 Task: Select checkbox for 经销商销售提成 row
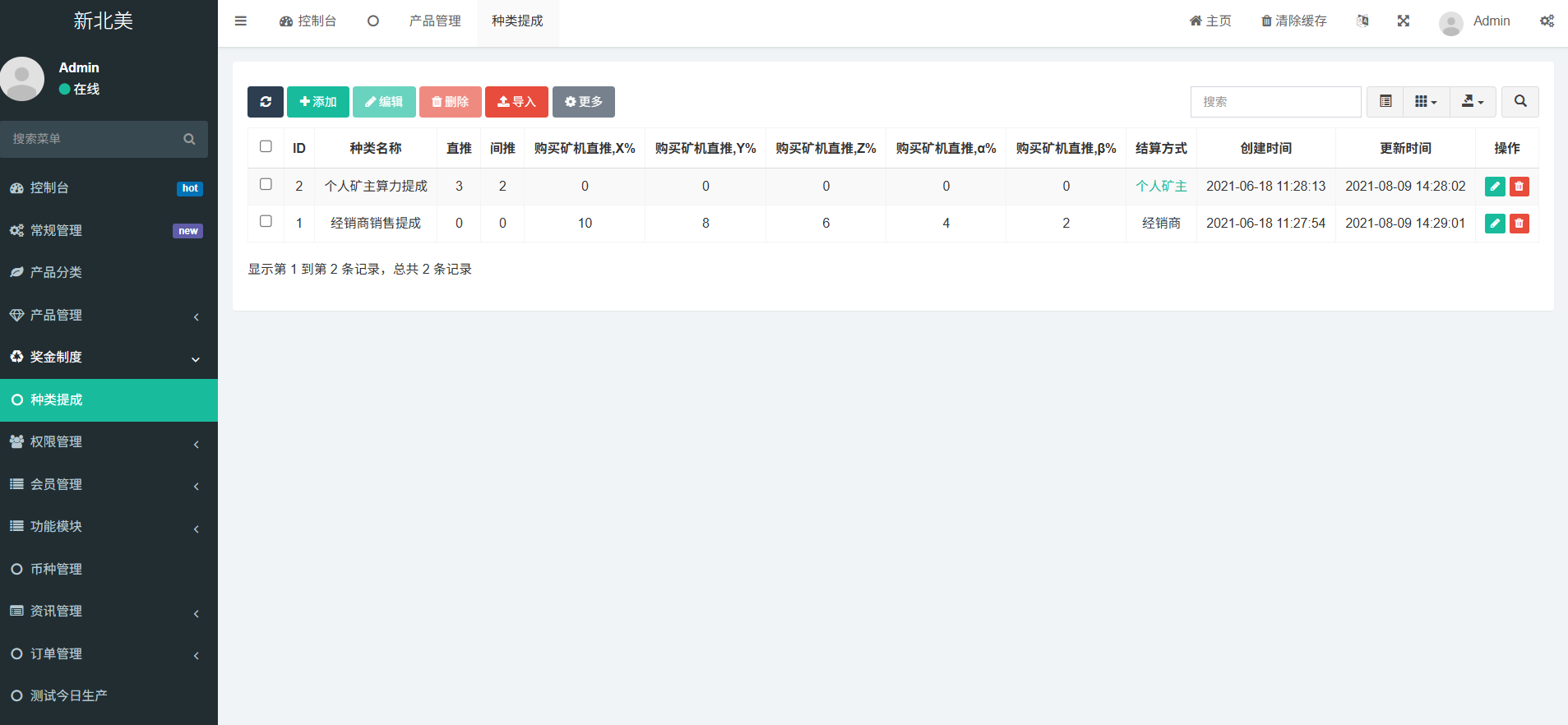(266, 221)
